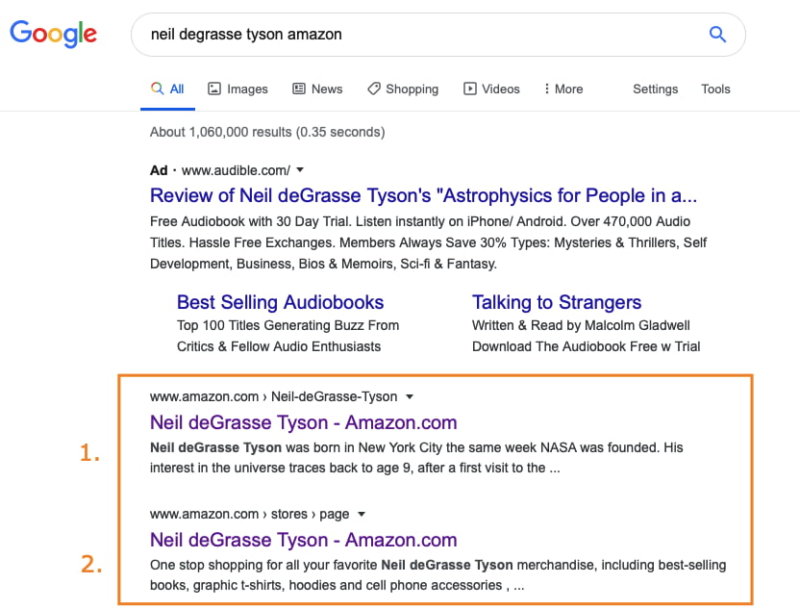The height and width of the screenshot is (609, 800).
Task: Click the Videos tab play icon
Action: click(x=469, y=89)
